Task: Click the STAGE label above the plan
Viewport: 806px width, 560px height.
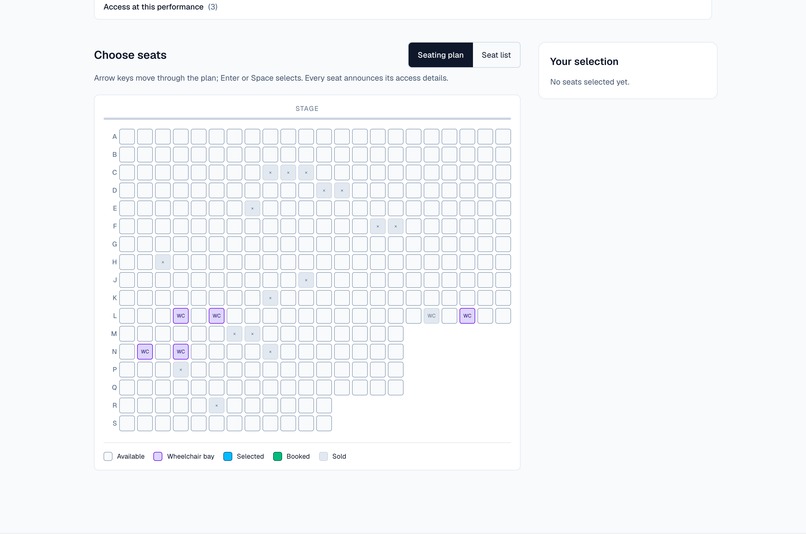Action: point(307,109)
